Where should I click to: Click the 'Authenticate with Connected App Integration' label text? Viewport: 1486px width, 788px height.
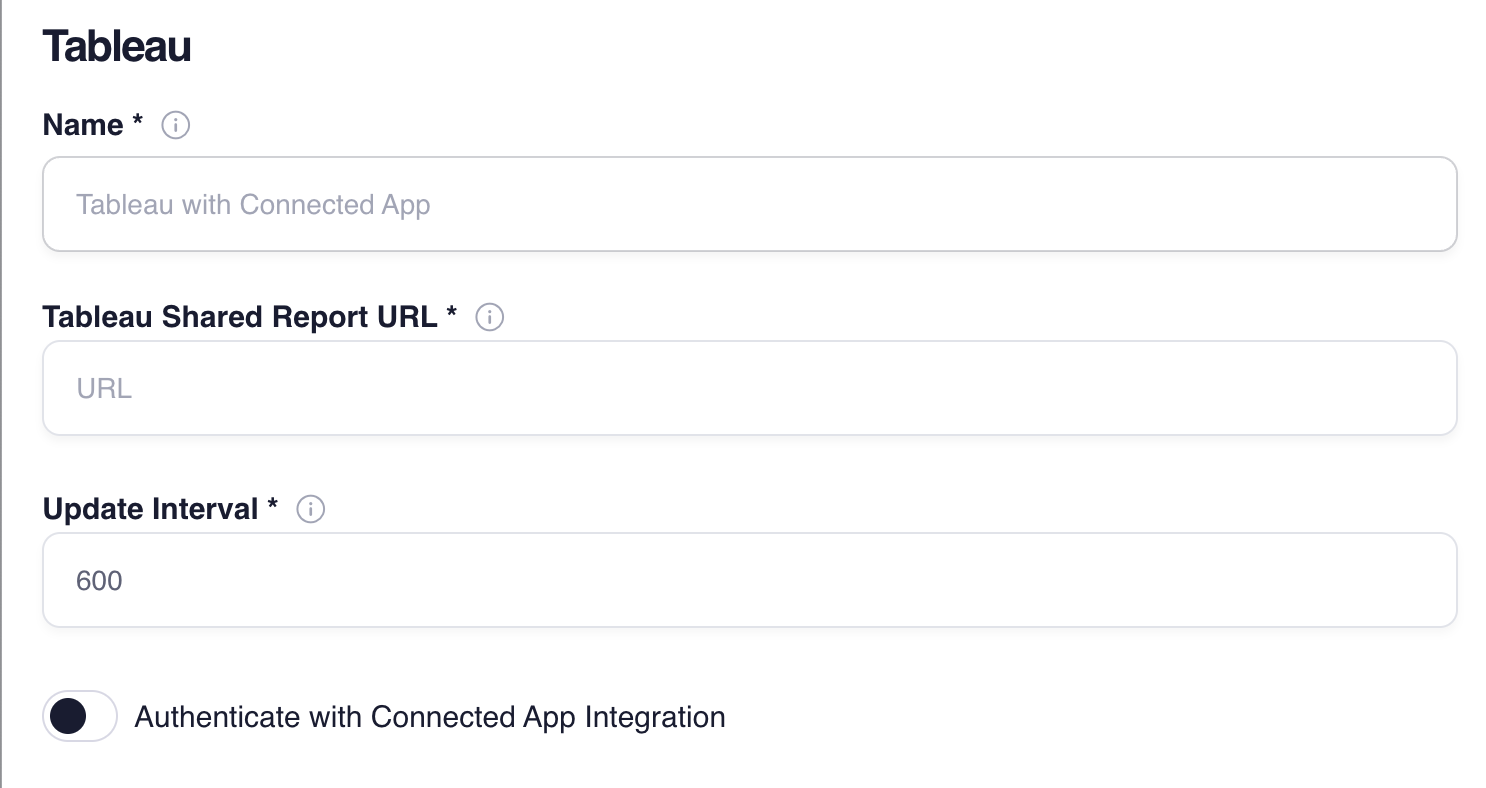coord(430,717)
